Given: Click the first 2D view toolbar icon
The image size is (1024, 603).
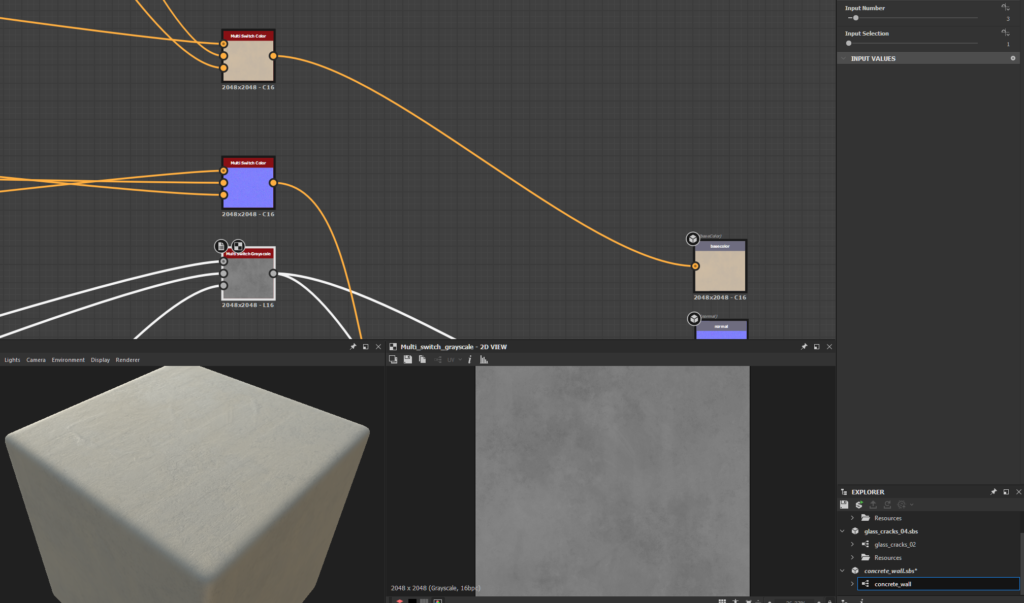Looking at the screenshot, I should coord(393,360).
